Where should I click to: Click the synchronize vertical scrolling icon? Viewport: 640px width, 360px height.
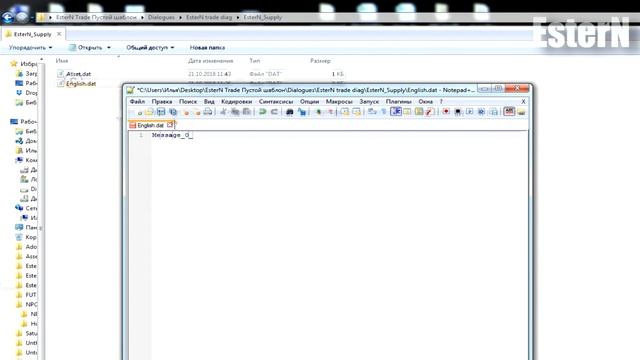coord(345,111)
